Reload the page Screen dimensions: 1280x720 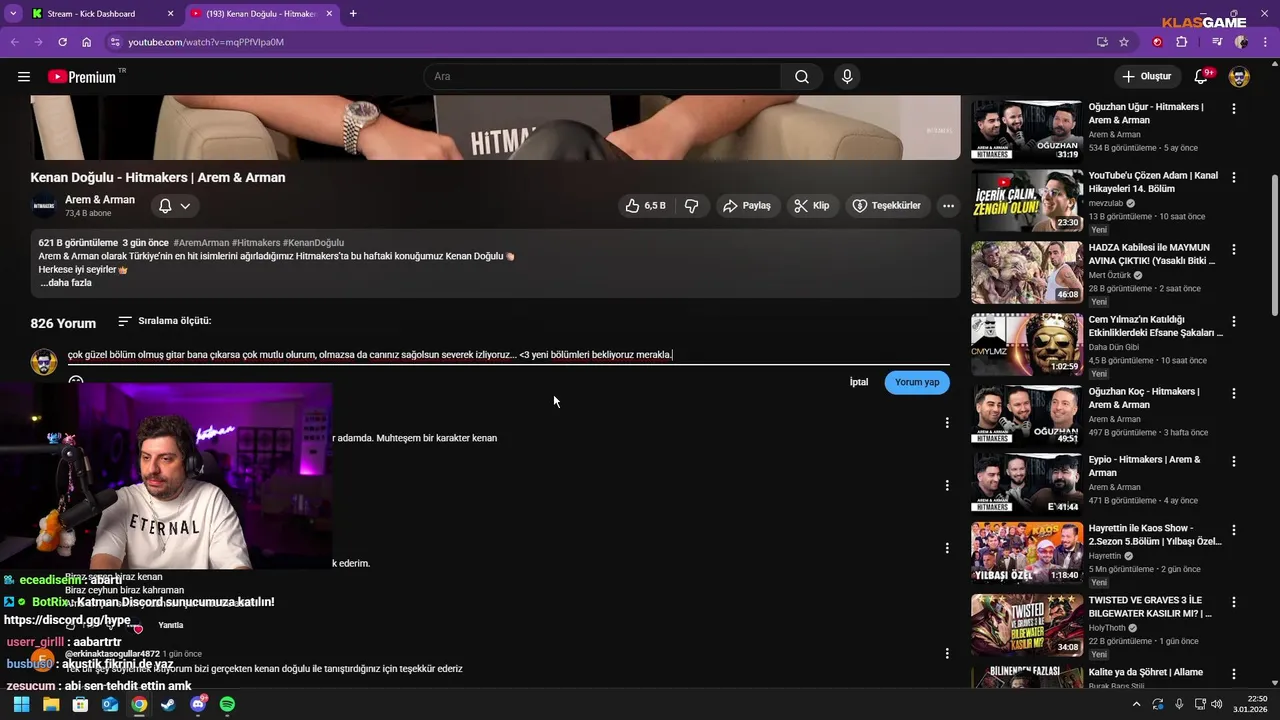click(x=62, y=42)
